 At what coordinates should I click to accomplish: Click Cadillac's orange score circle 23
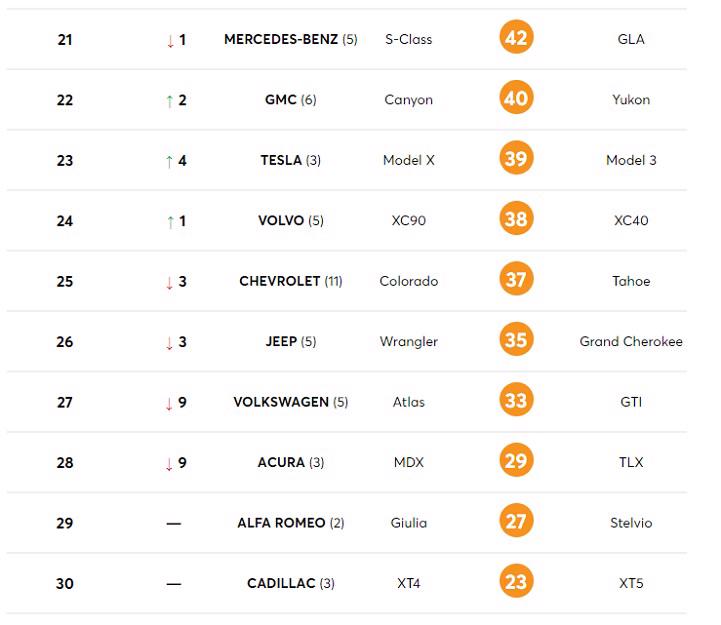click(516, 582)
